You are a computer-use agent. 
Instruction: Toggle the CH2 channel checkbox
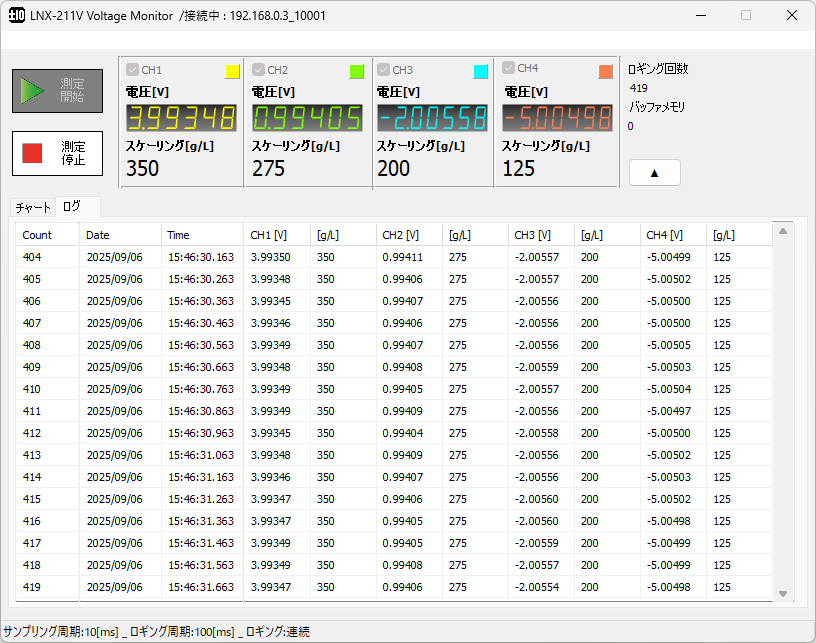click(x=258, y=70)
